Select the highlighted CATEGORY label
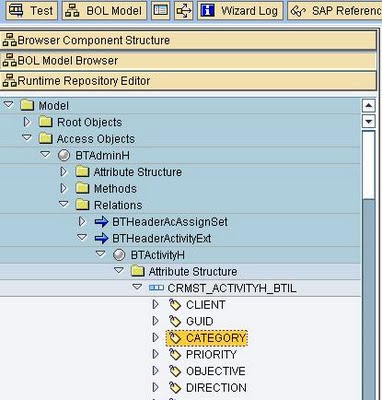The width and height of the screenshot is (382, 400). [216, 338]
